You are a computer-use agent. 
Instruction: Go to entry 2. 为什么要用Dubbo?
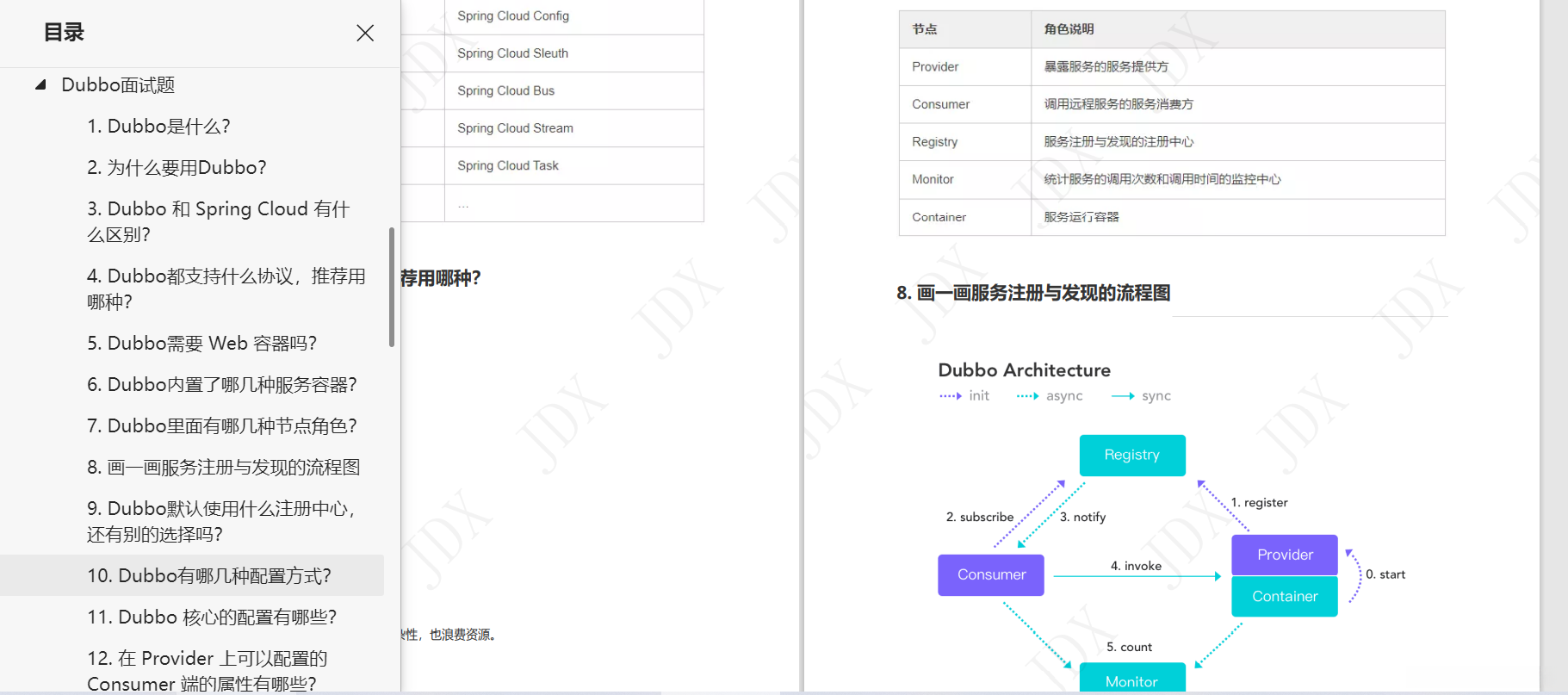(177, 167)
